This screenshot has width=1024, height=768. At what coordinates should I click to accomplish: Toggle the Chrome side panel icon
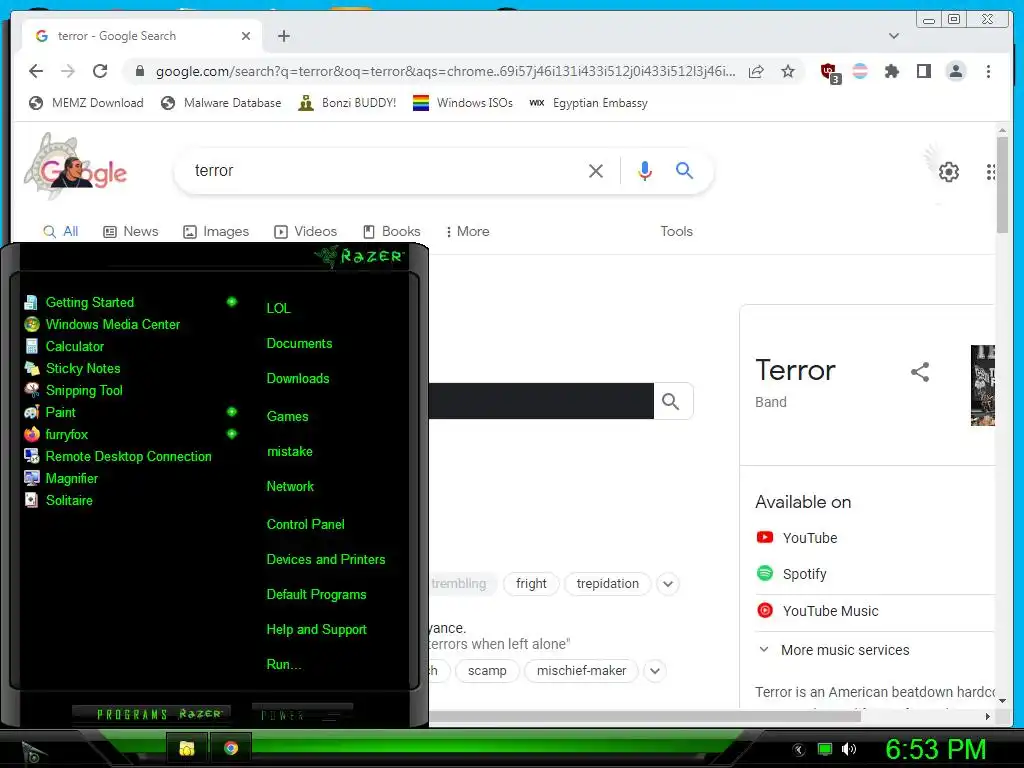point(923,71)
